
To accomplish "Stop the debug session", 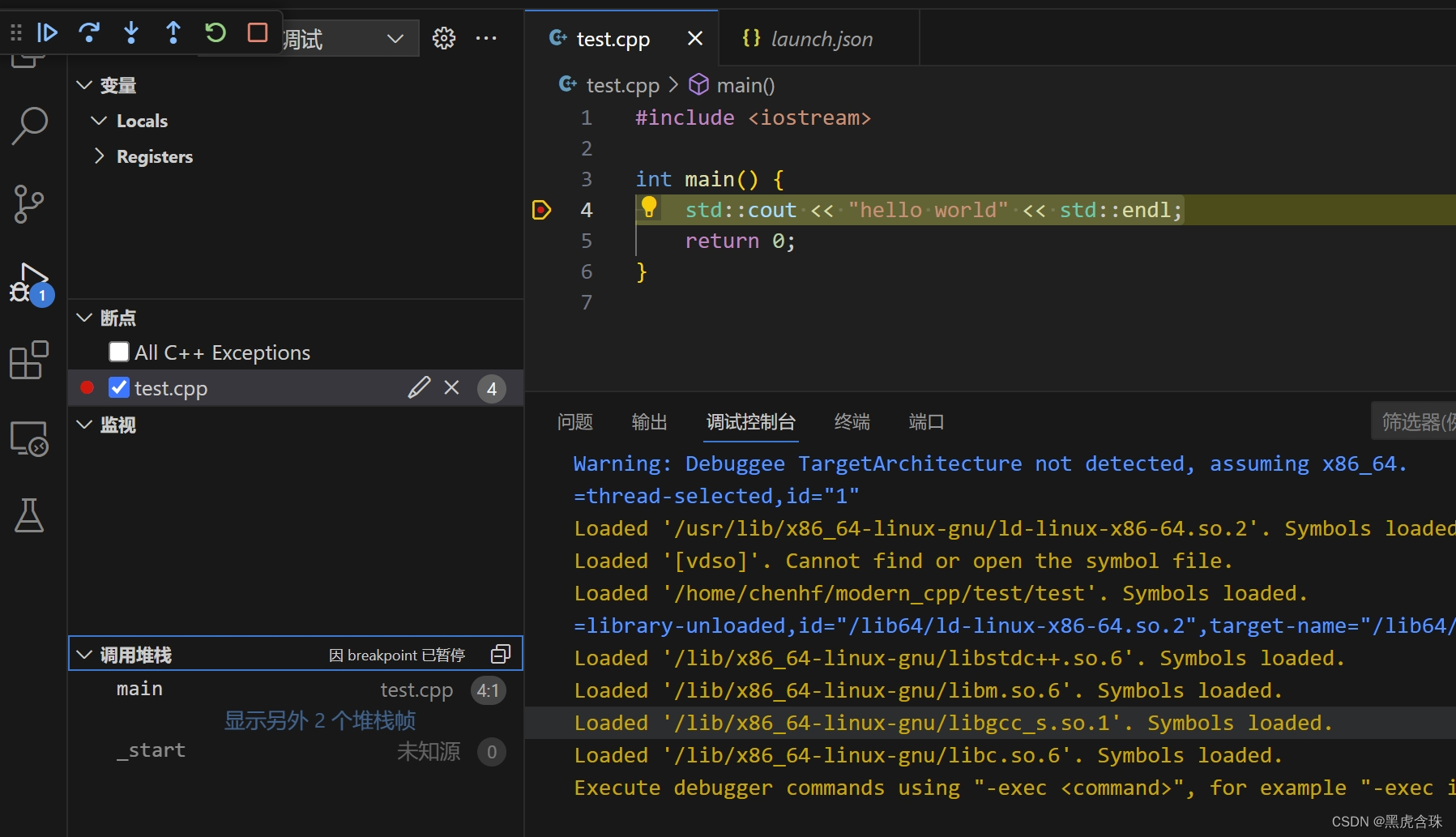I will click(x=258, y=32).
